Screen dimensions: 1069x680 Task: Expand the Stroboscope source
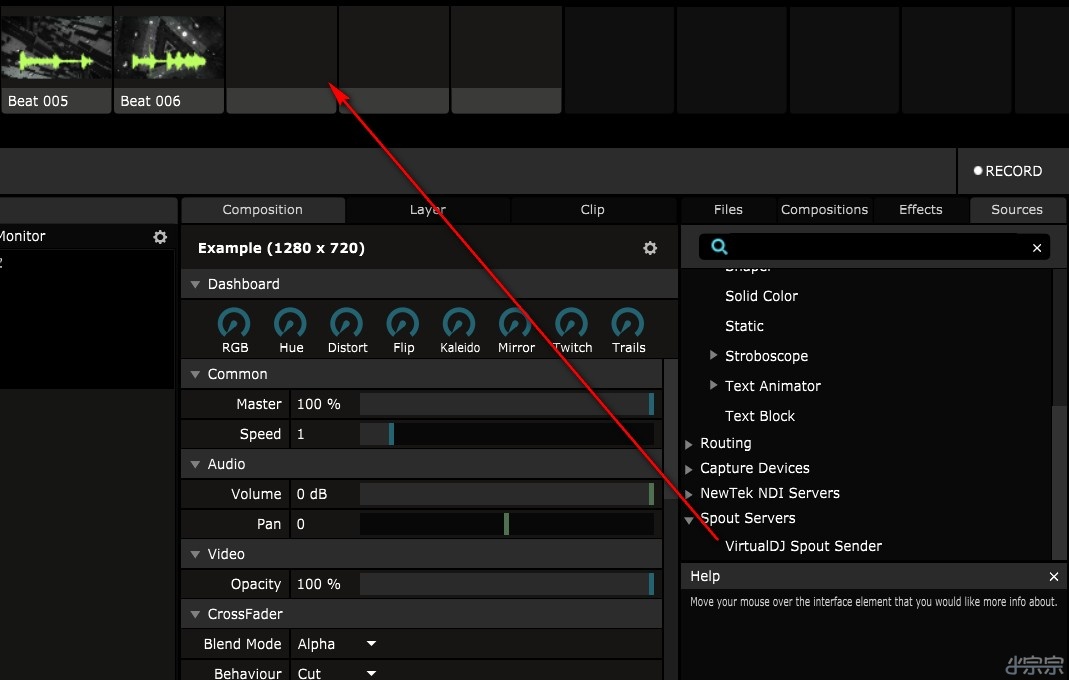click(714, 356)
